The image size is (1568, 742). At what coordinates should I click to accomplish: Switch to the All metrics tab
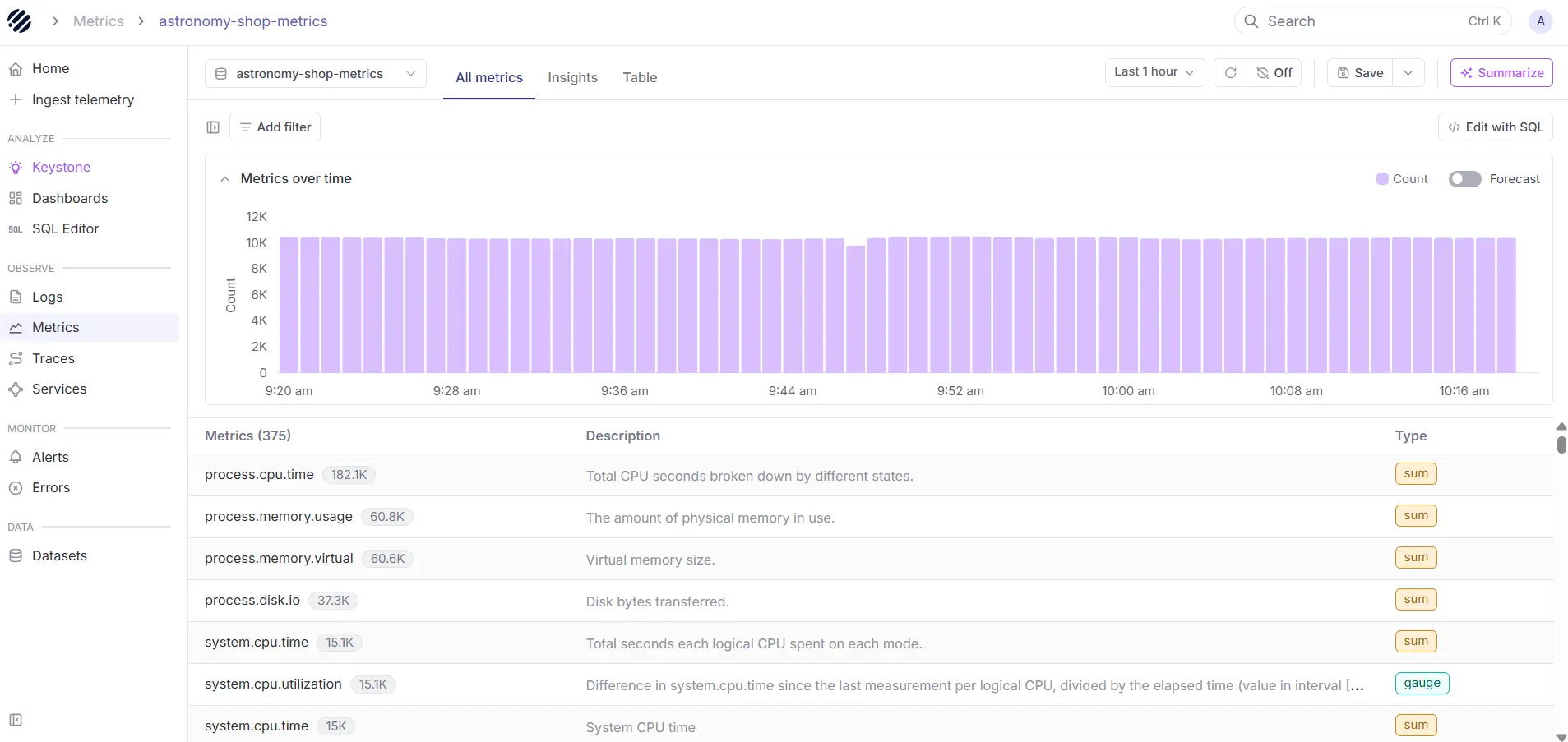click(x=489, y=77)
